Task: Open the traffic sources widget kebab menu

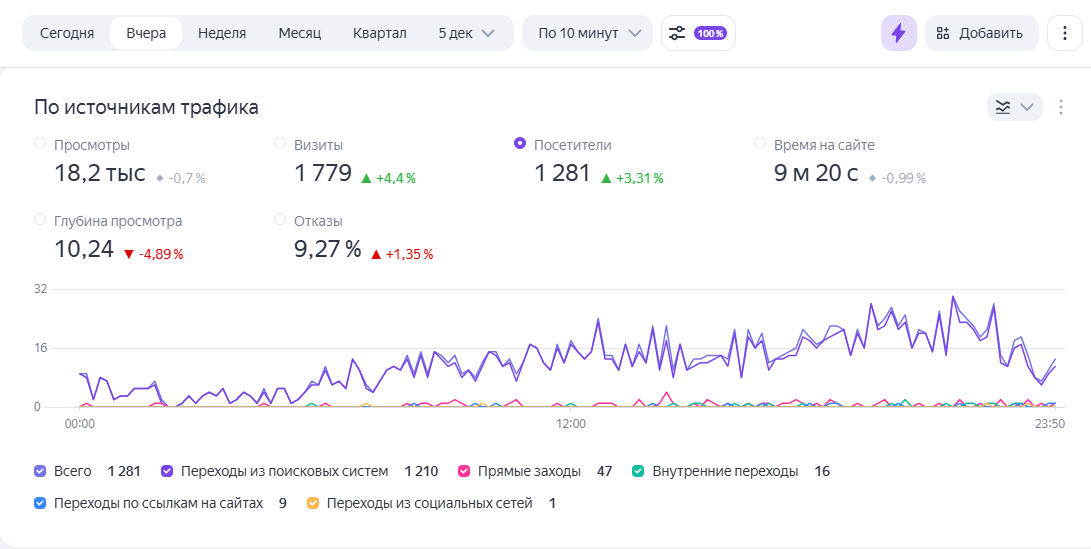Action: coord(1060,107)
